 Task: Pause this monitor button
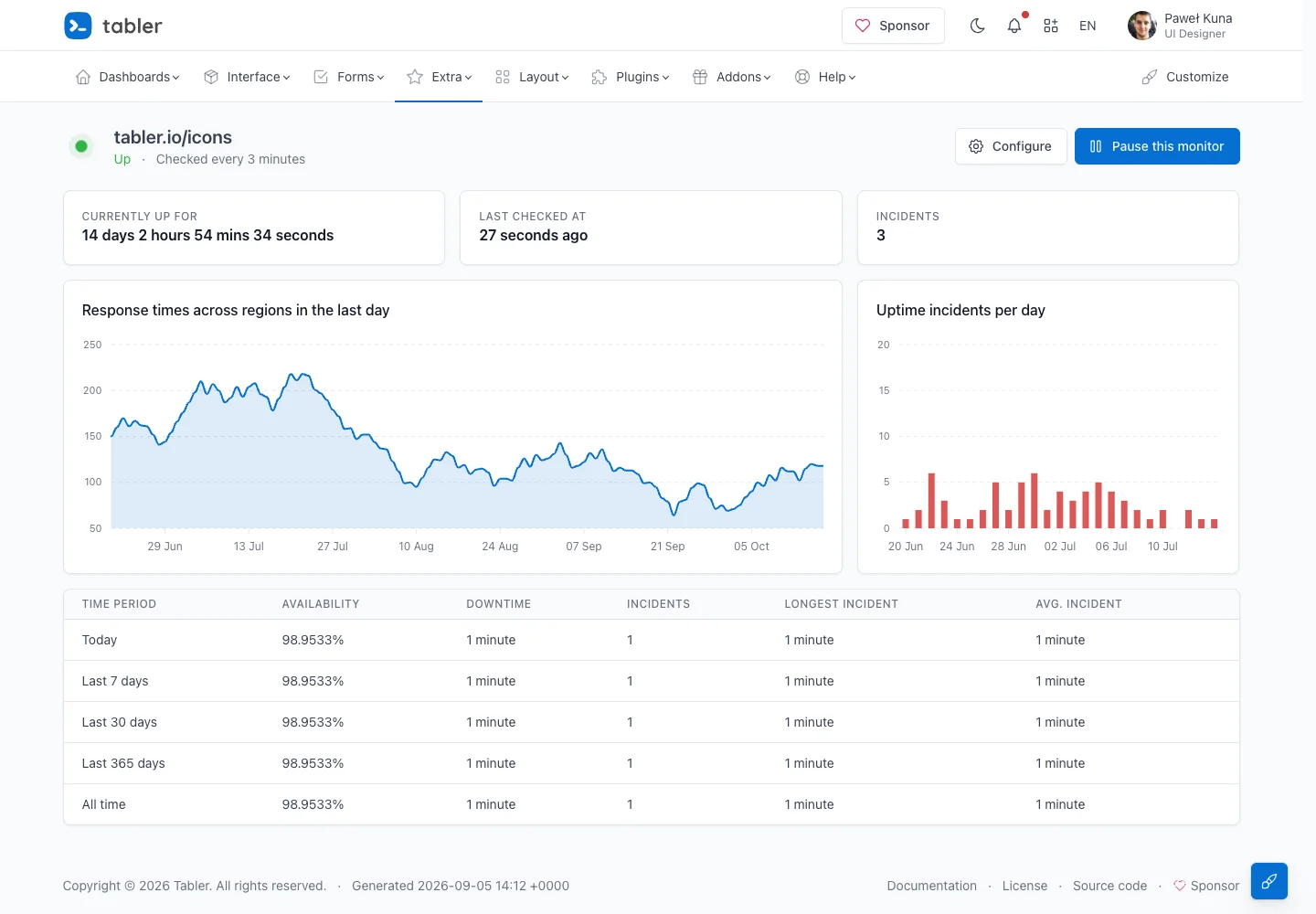tap(1157, 146)
